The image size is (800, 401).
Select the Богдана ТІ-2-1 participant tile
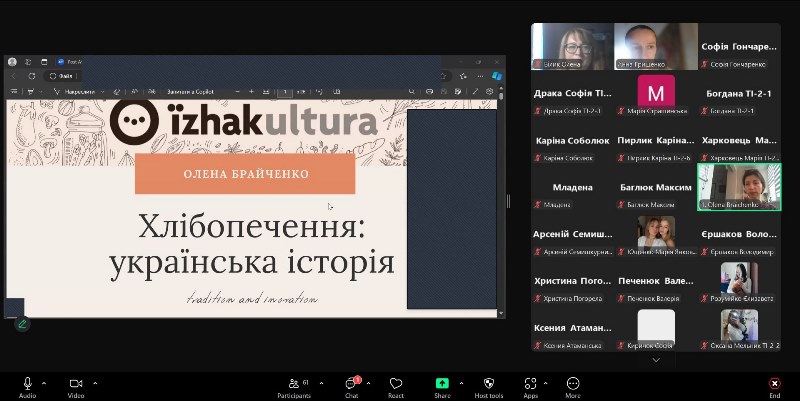(739, 93)
